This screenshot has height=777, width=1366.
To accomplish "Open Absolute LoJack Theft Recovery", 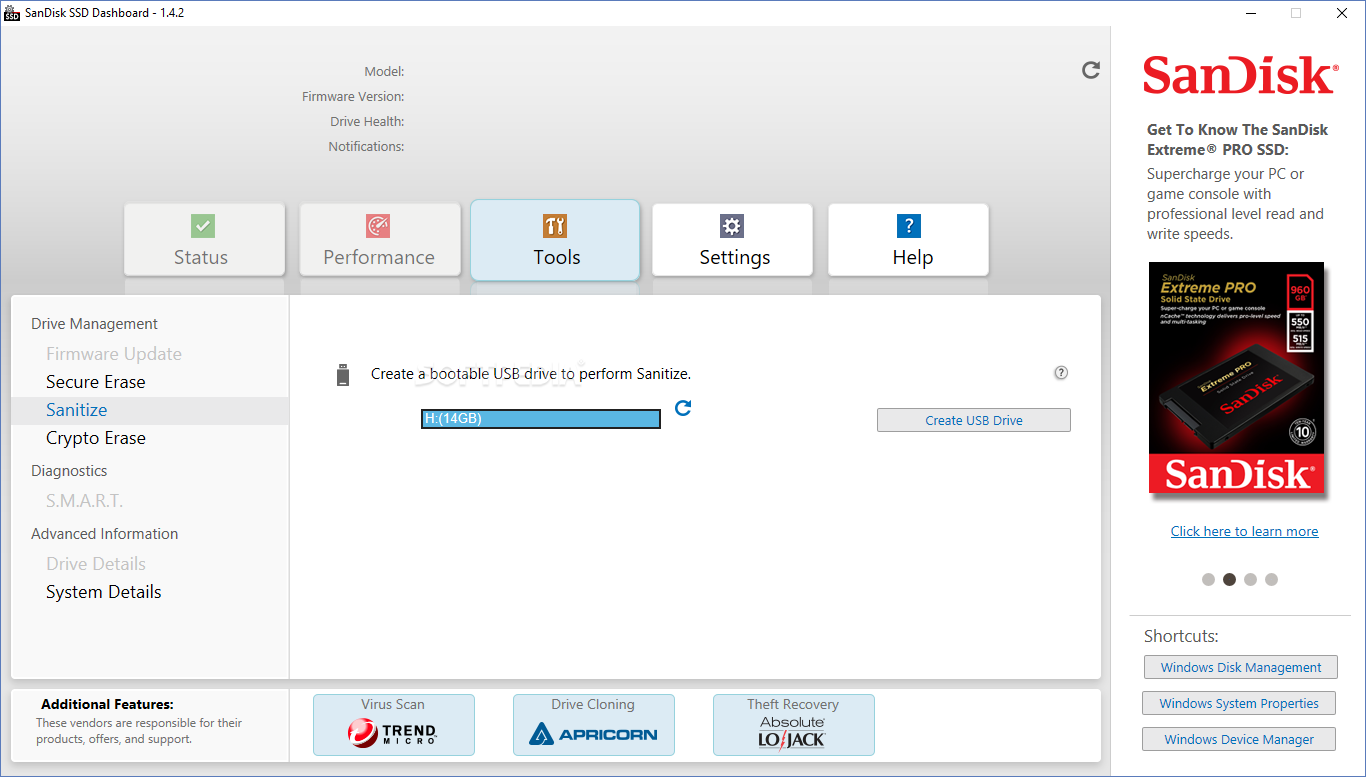I will point(794,725).
